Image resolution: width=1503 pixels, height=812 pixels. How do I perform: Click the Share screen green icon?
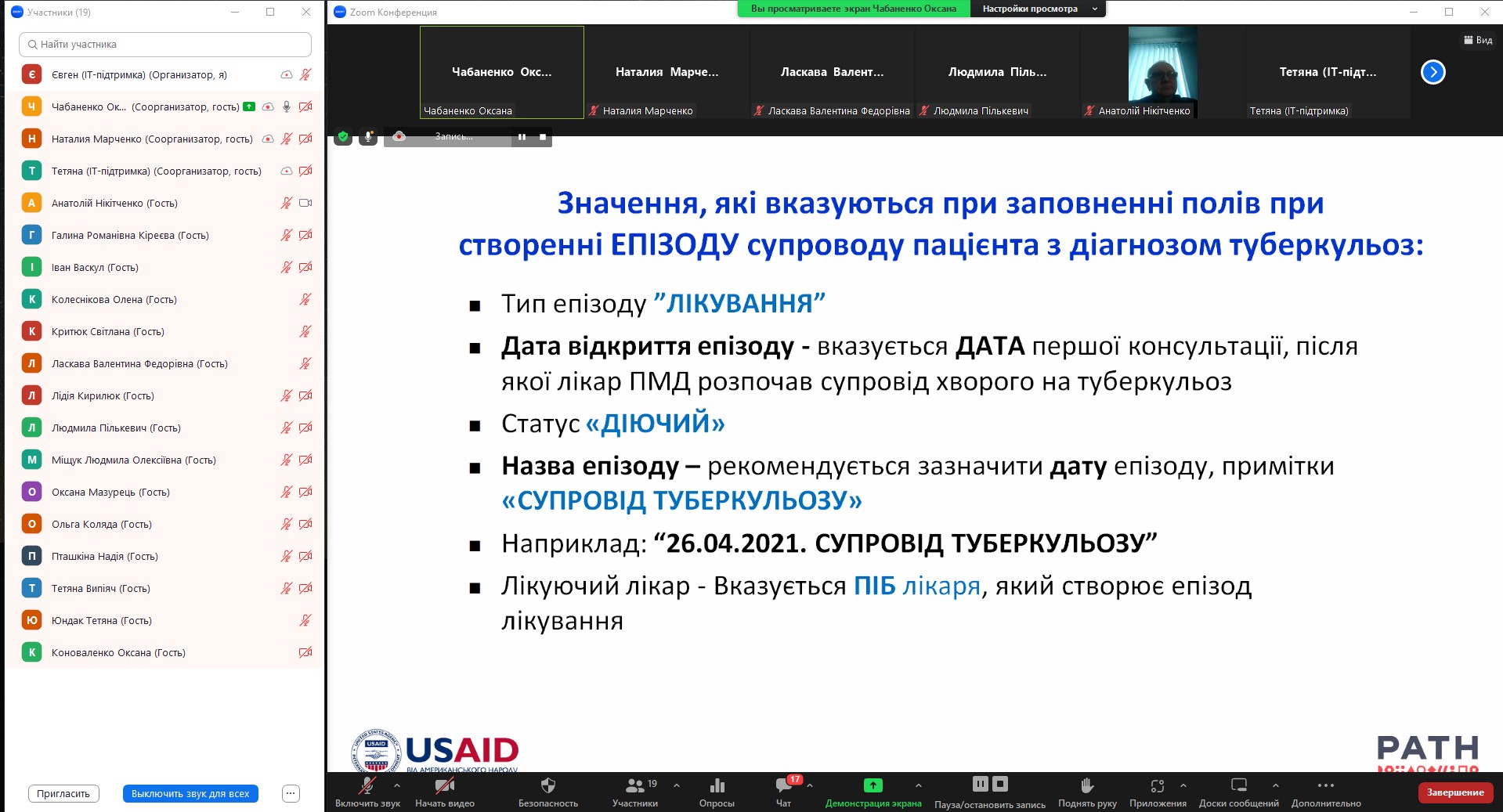[x=873, y=785]
